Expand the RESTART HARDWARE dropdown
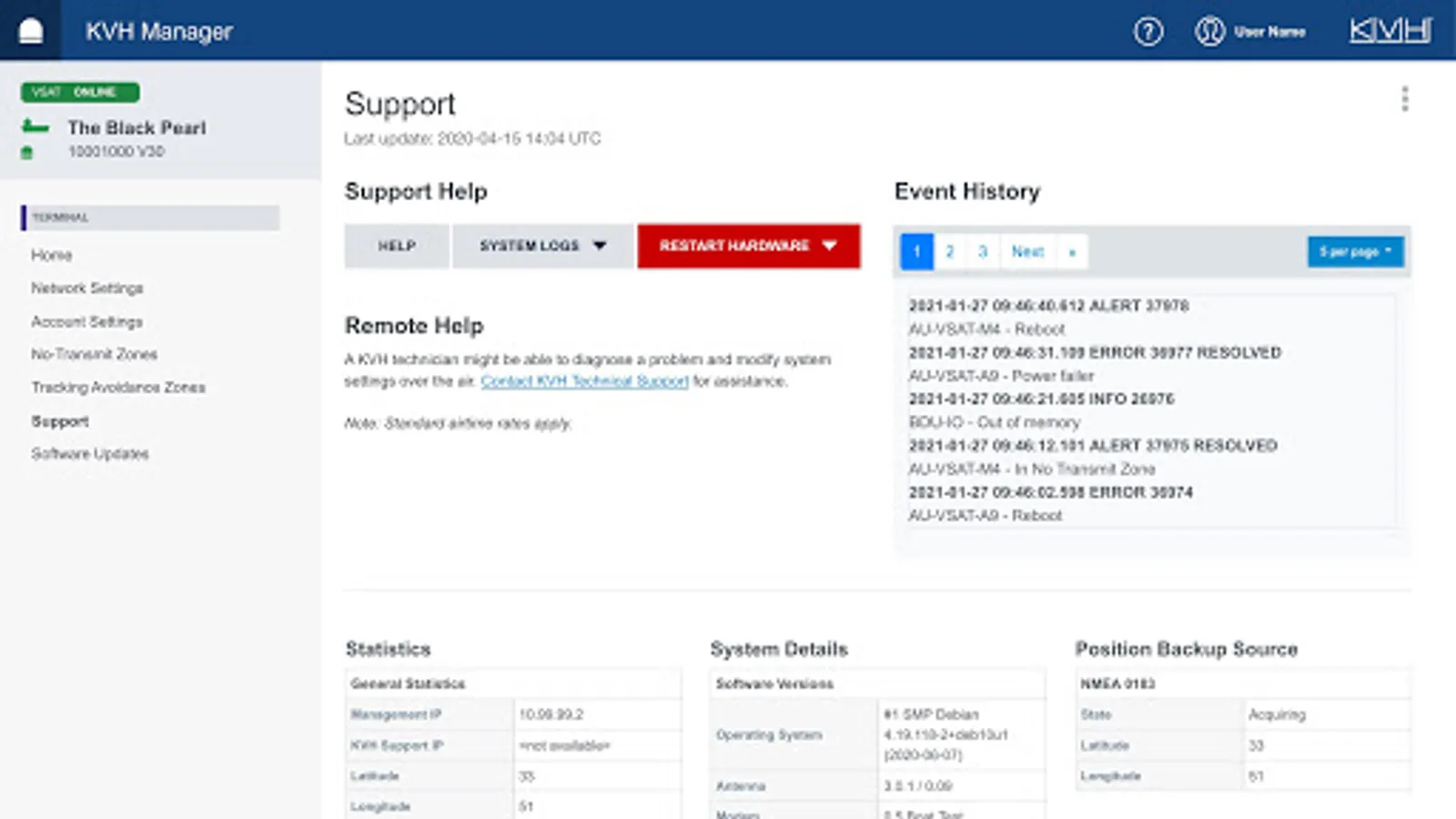 749,246
